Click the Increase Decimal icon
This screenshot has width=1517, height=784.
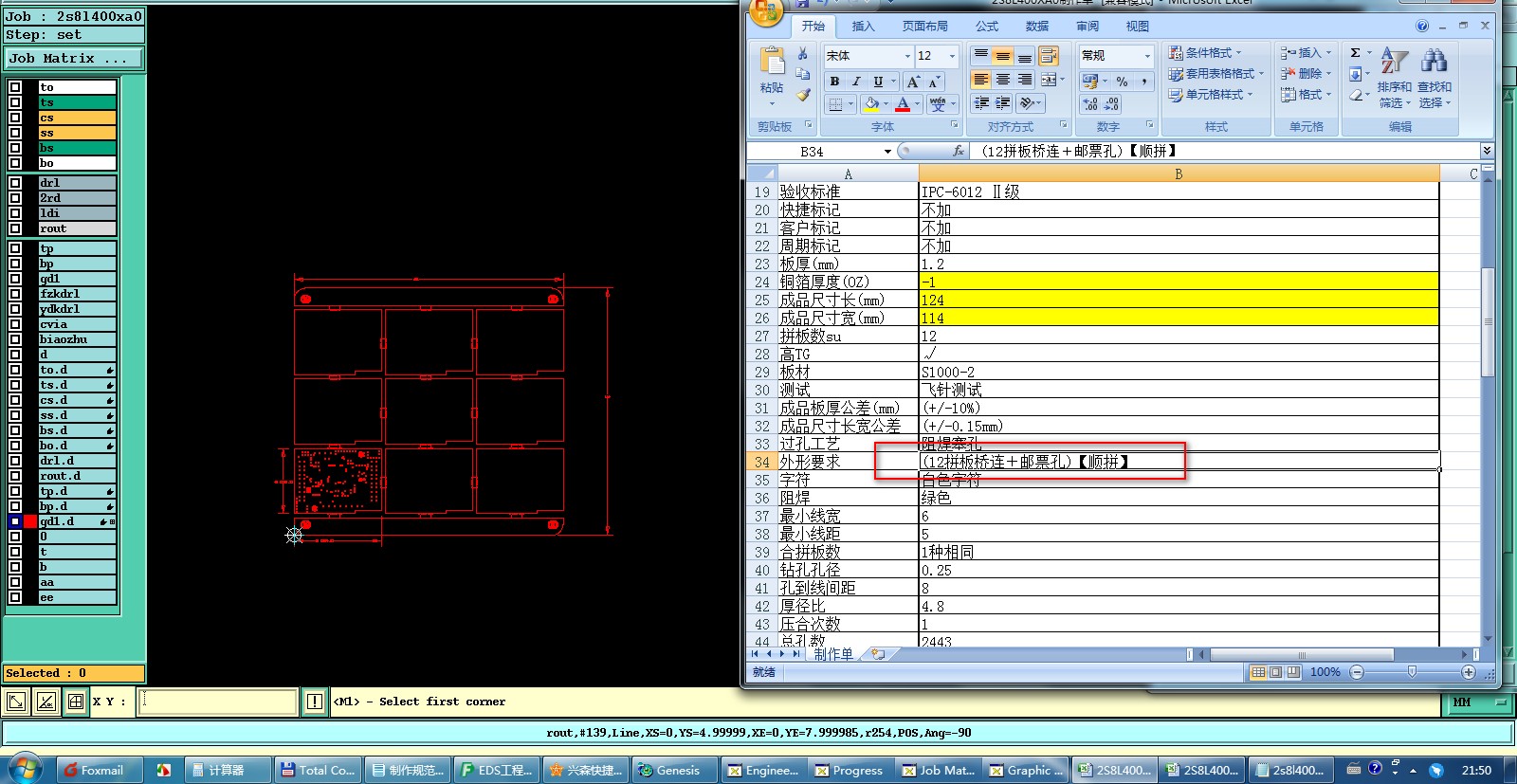pyautogui.click(x=1090, y=103)
